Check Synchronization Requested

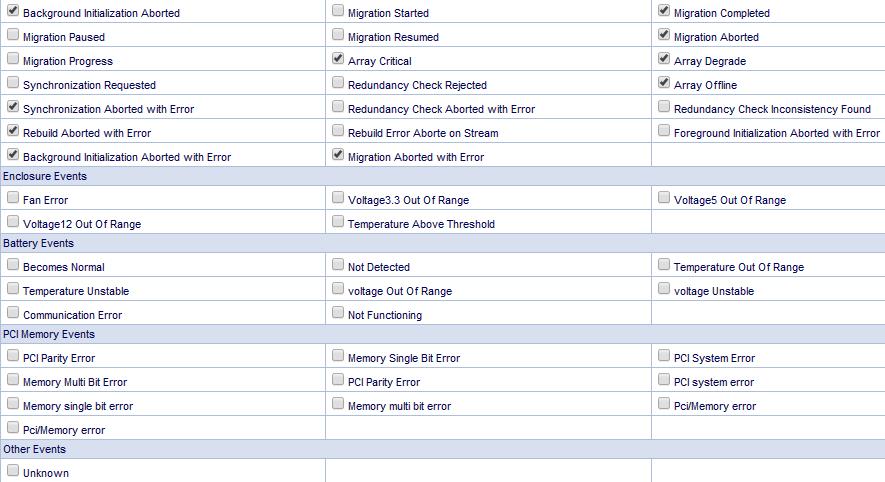[x=13, y=84]
